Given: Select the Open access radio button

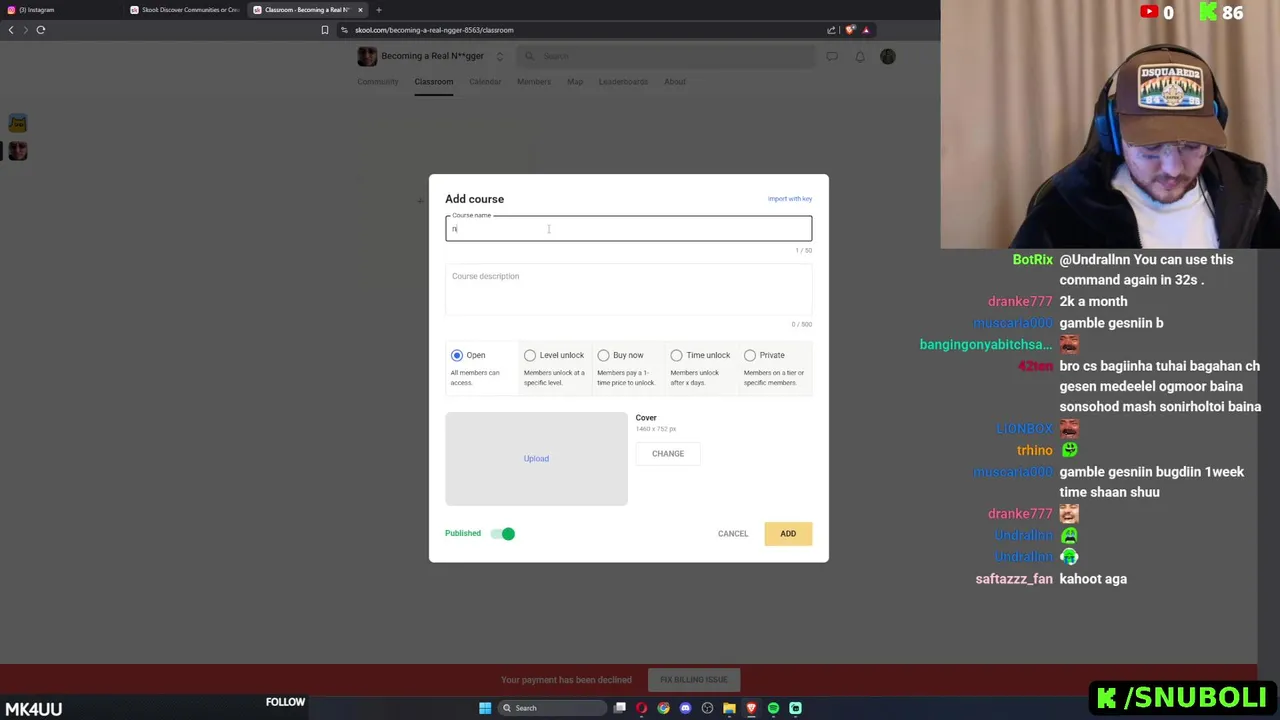Looking at the screenshot, I should point(457,355).
